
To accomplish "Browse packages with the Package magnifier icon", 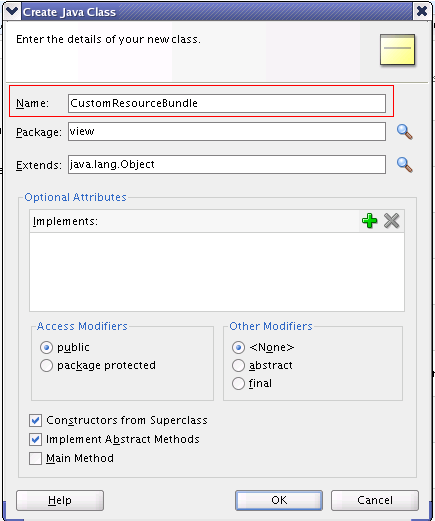I will coord(405,132).
